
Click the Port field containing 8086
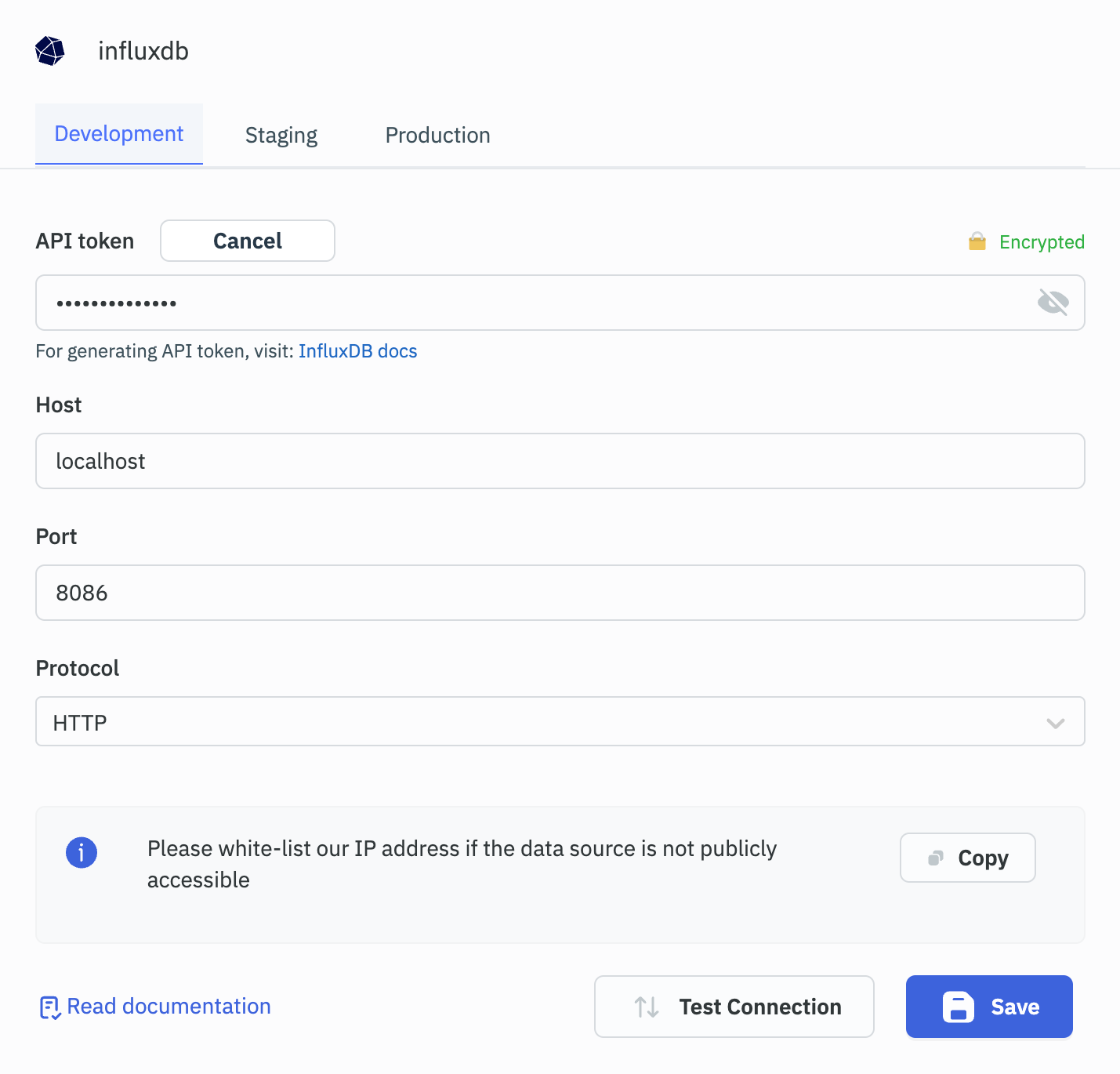tap(560, 593)
